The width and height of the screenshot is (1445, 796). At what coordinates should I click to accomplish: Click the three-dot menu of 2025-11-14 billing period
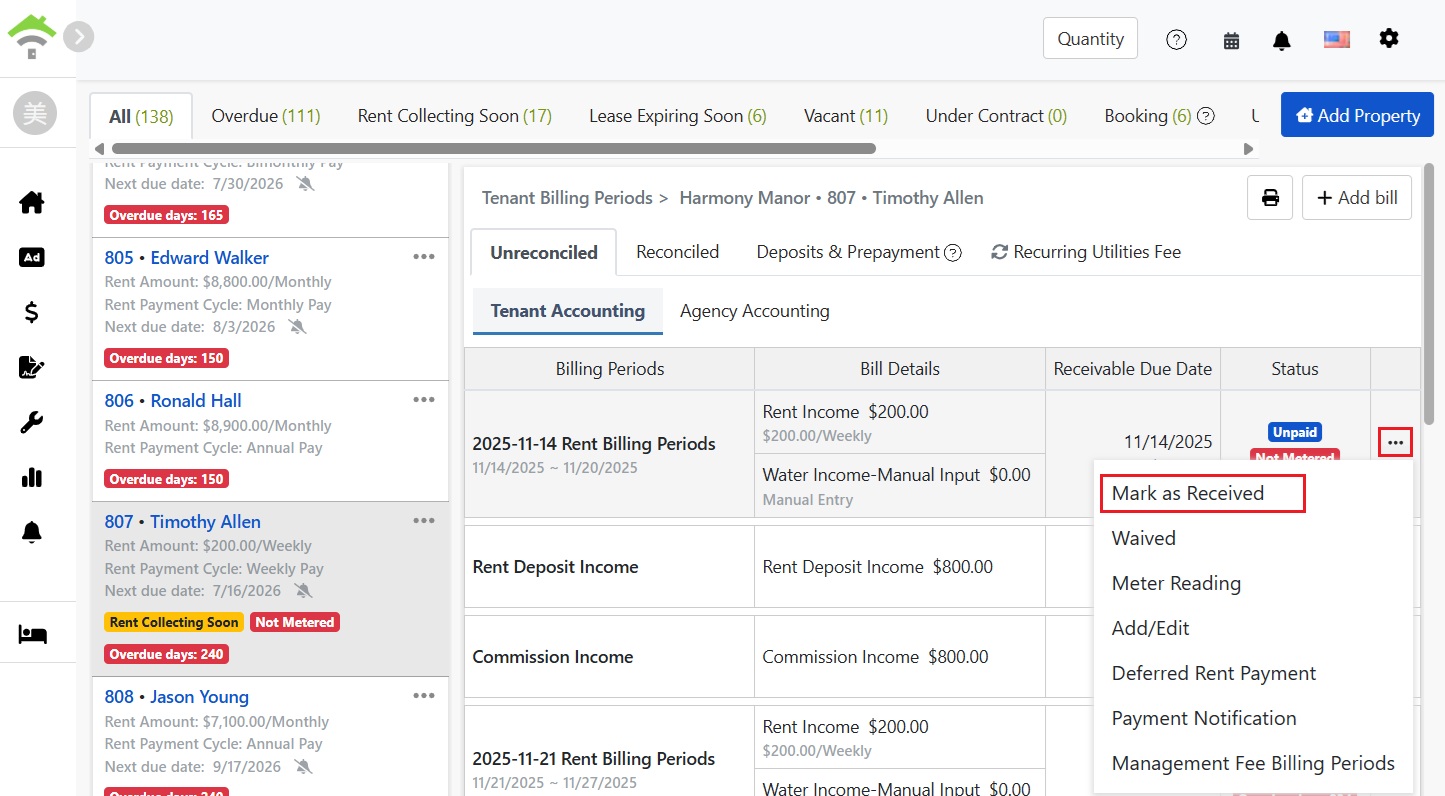pyautogui.click(x=1395, y=442)
